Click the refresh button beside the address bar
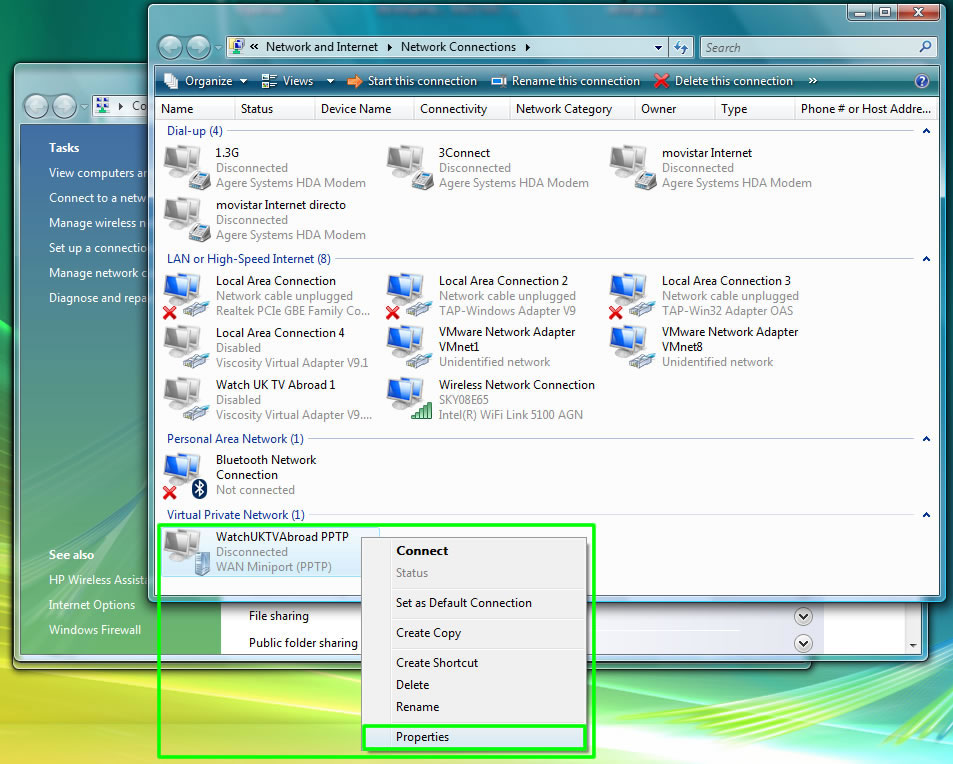The width and height of the screenshot is (953, 764). point(681,47)
